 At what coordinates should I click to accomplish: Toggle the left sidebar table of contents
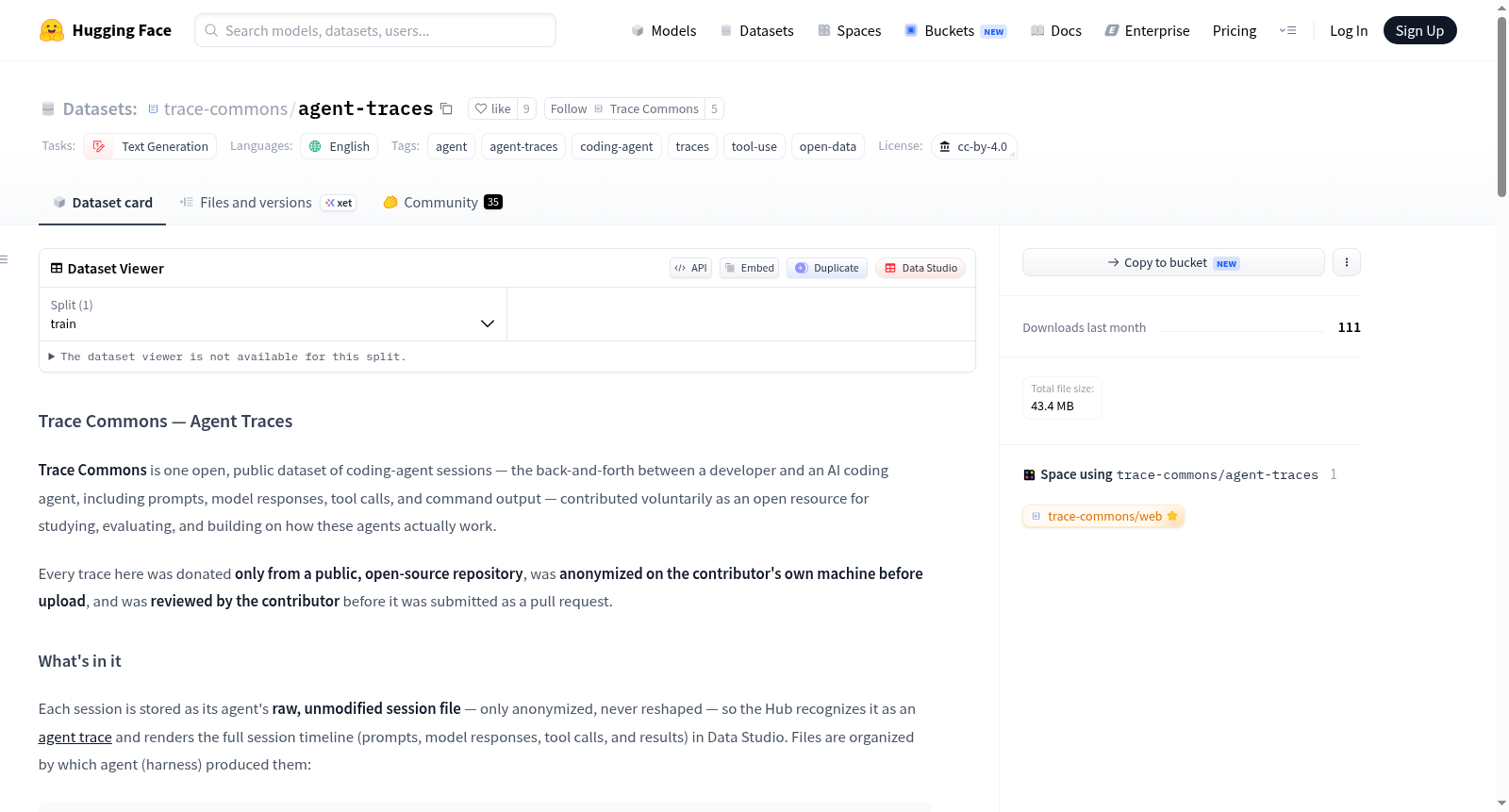click(5, 259)
